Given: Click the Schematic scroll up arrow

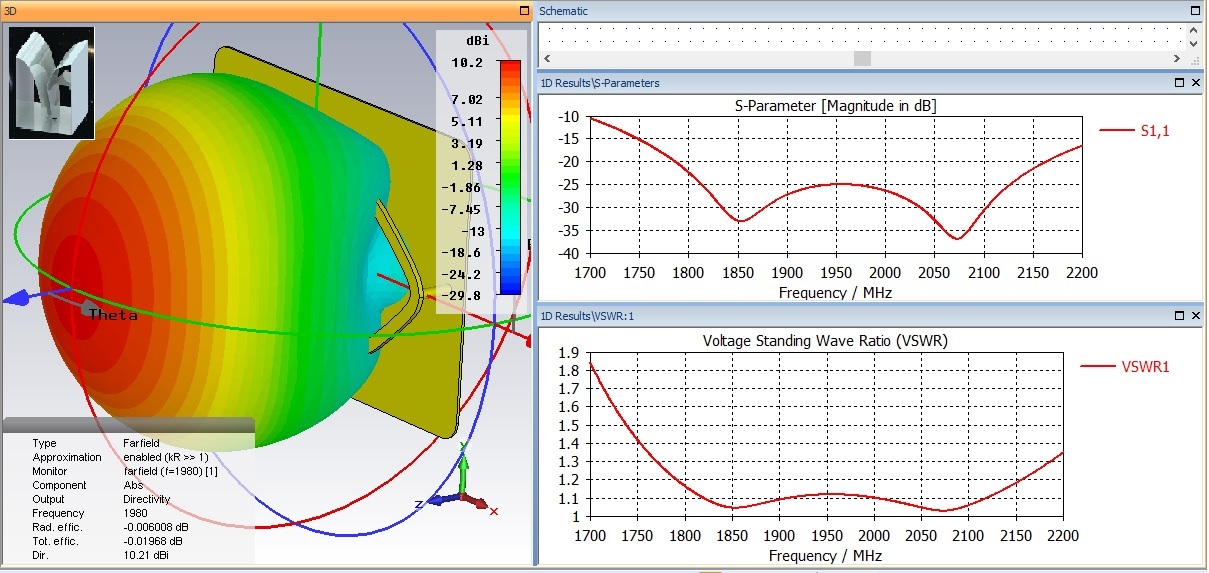Looking at the screenshot, I should (1193, 30).
